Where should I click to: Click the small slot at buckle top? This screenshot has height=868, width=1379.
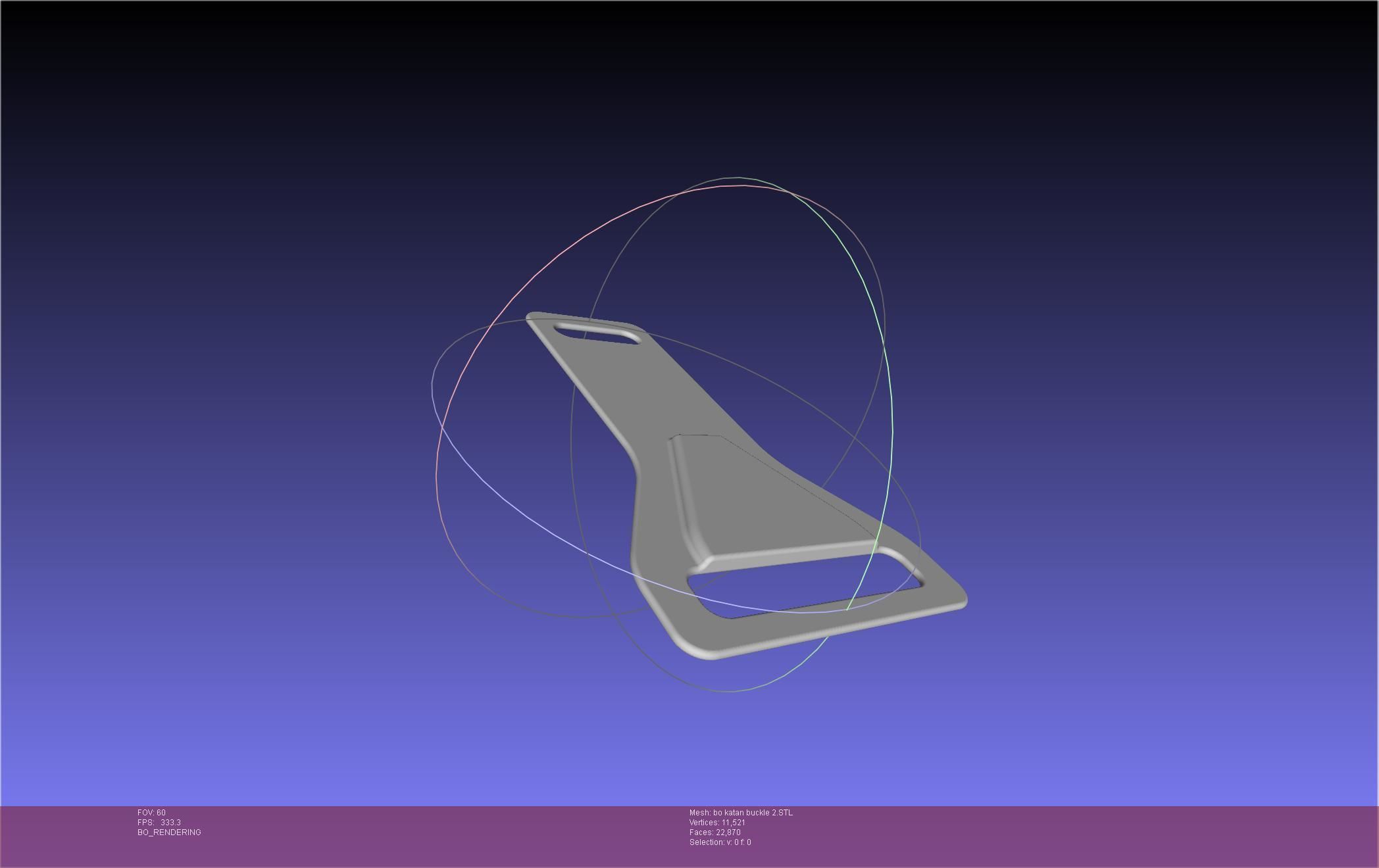tap(596, 334)
